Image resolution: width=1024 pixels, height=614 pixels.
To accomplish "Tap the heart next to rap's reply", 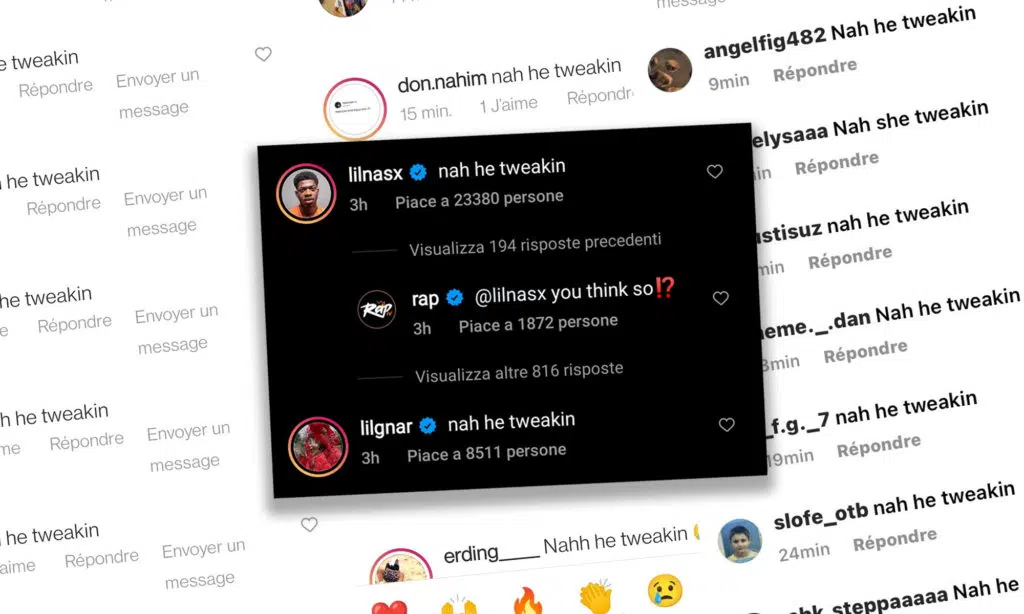I will coord(720,299).
